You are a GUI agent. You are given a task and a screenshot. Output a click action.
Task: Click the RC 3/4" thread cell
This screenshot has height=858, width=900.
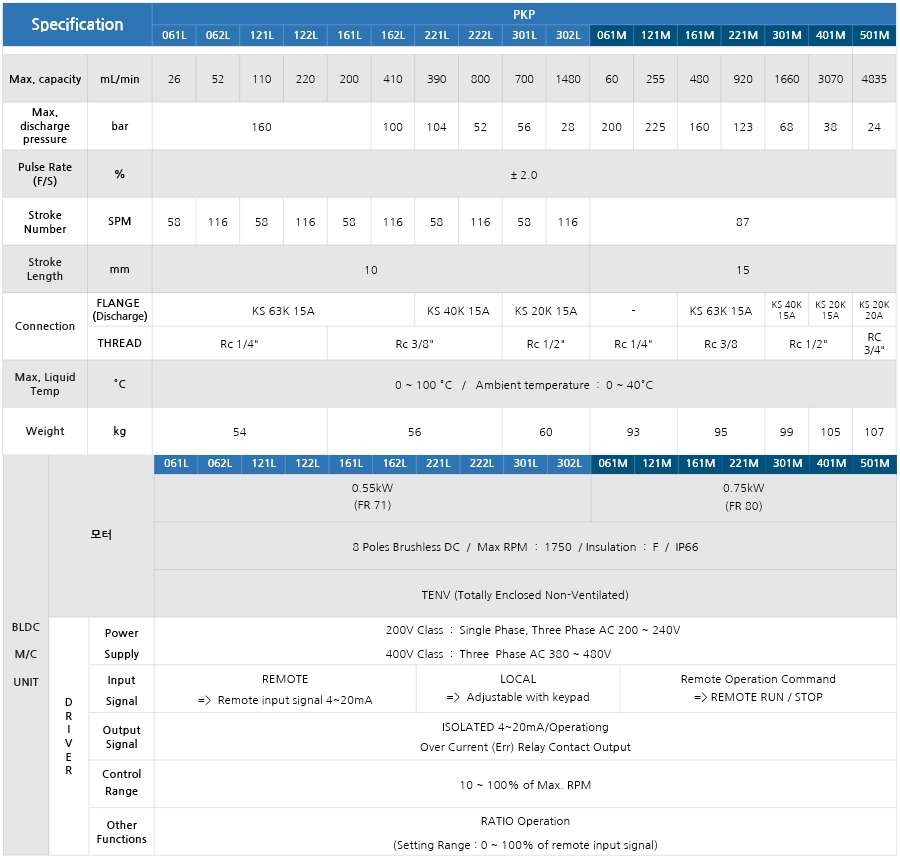[874, 343]
